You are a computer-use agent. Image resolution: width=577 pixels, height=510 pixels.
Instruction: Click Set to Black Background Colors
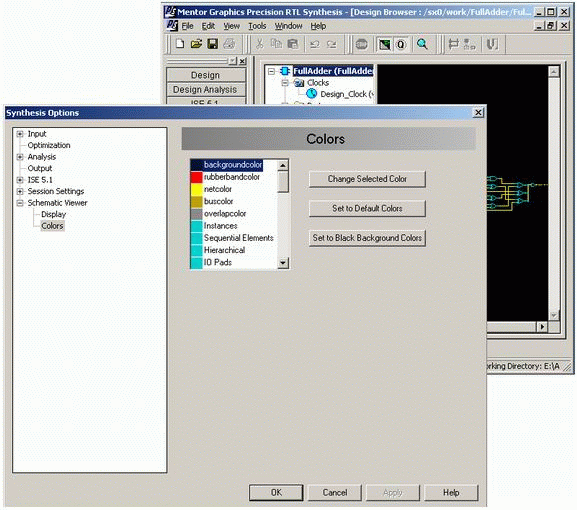click(367, 238)
